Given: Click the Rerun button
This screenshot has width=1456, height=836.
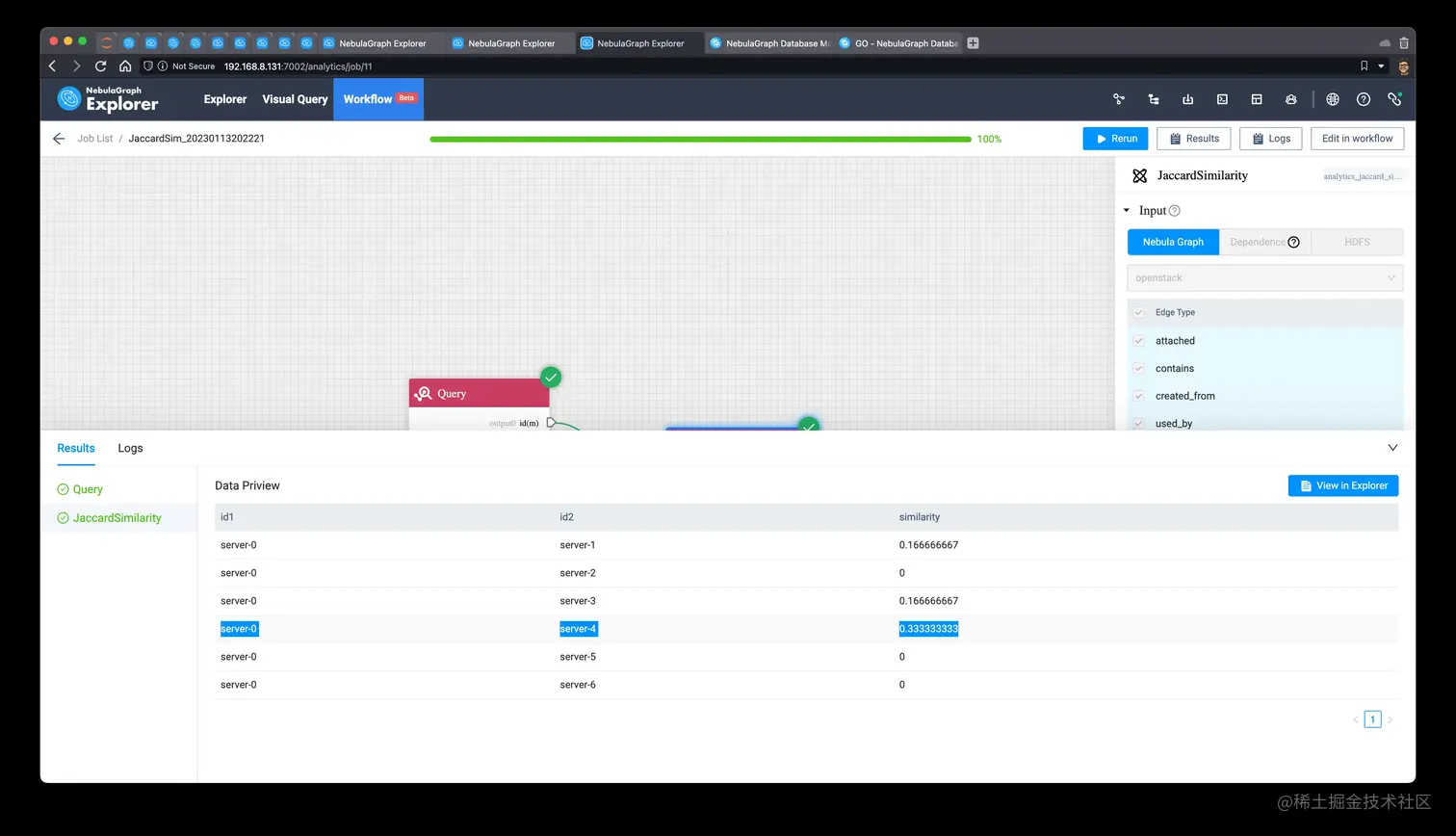Looking at the screenshot, I should coord(1115,139).
